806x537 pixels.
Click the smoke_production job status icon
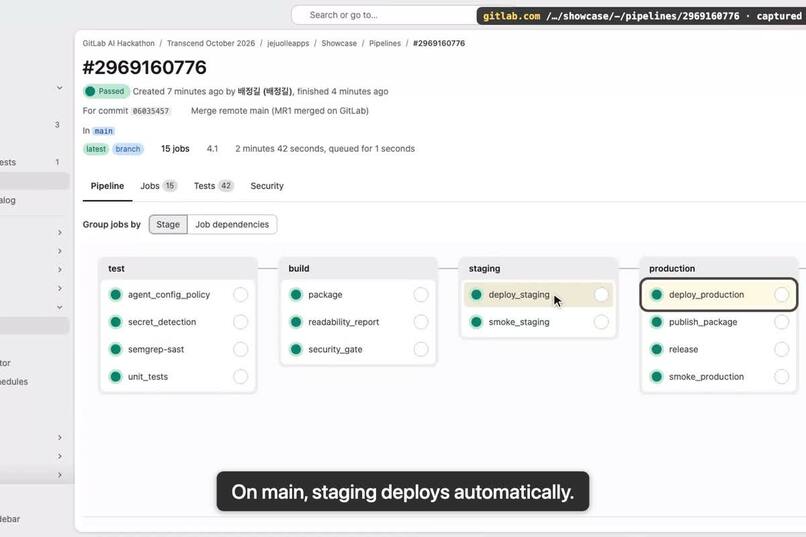coord(656,376)
